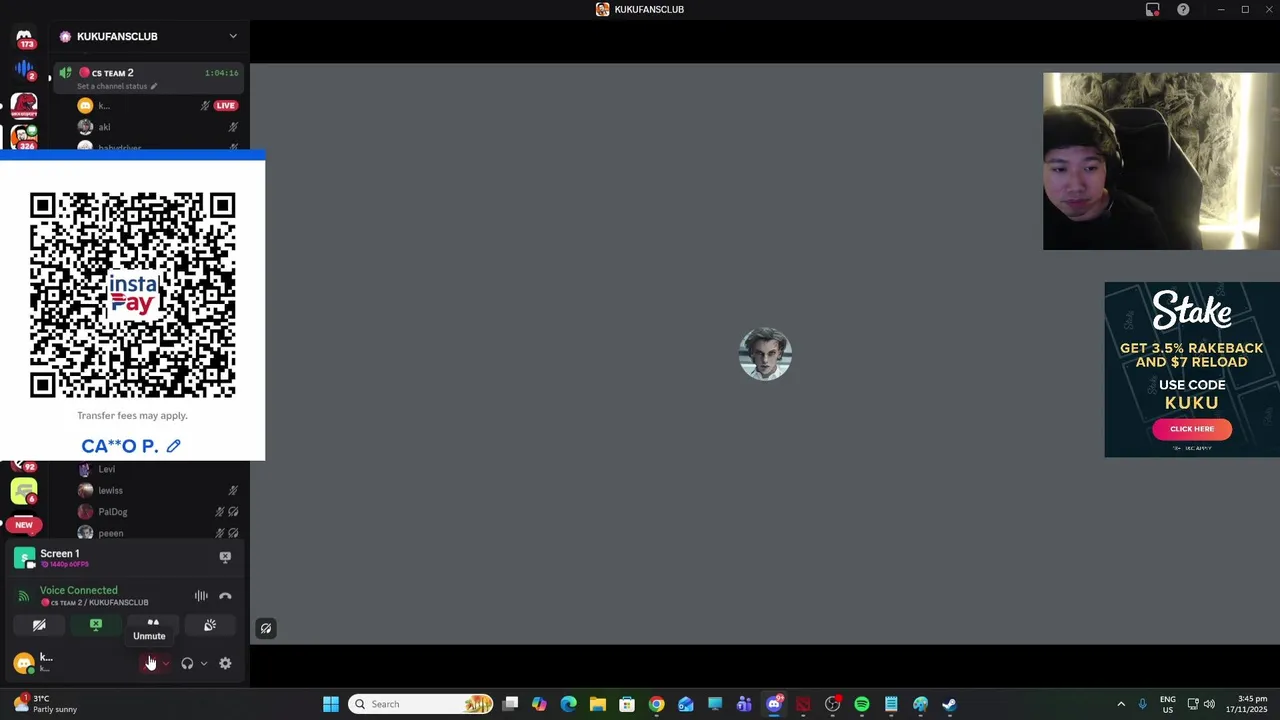
Task: Open the soundboard button
Action: (210, 625)
